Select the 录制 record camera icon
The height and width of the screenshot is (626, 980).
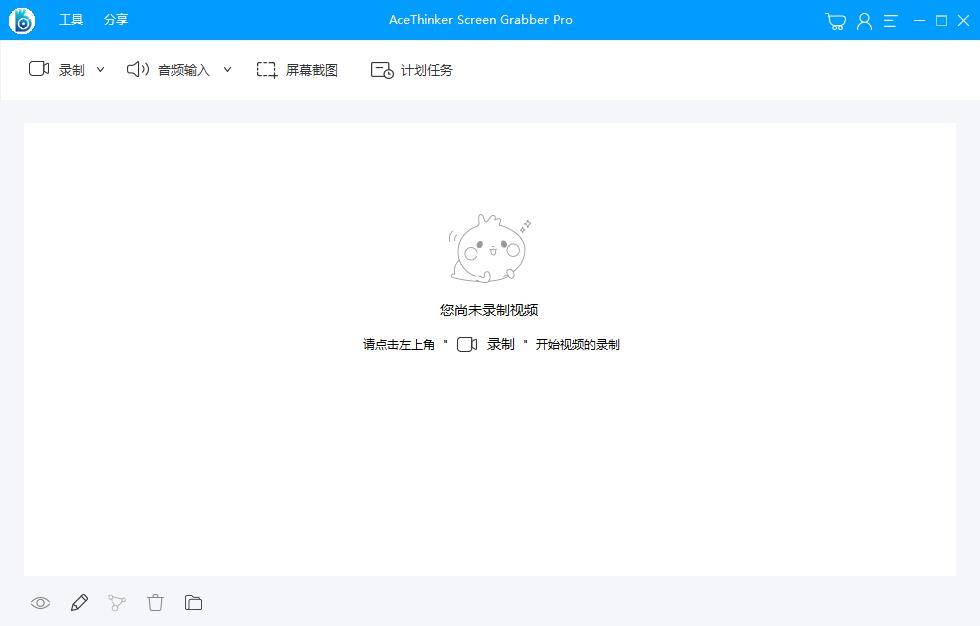click(39, 69)
